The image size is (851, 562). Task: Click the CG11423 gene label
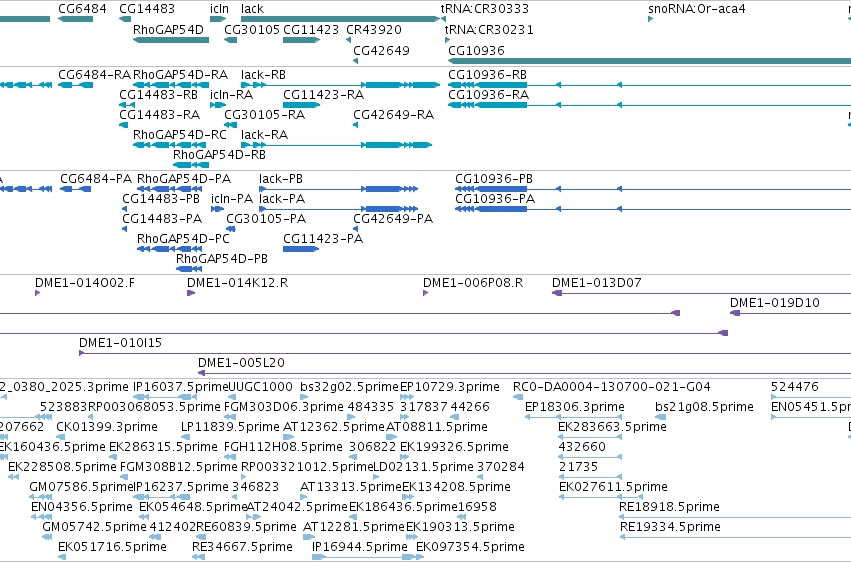[x=311, y=30]
